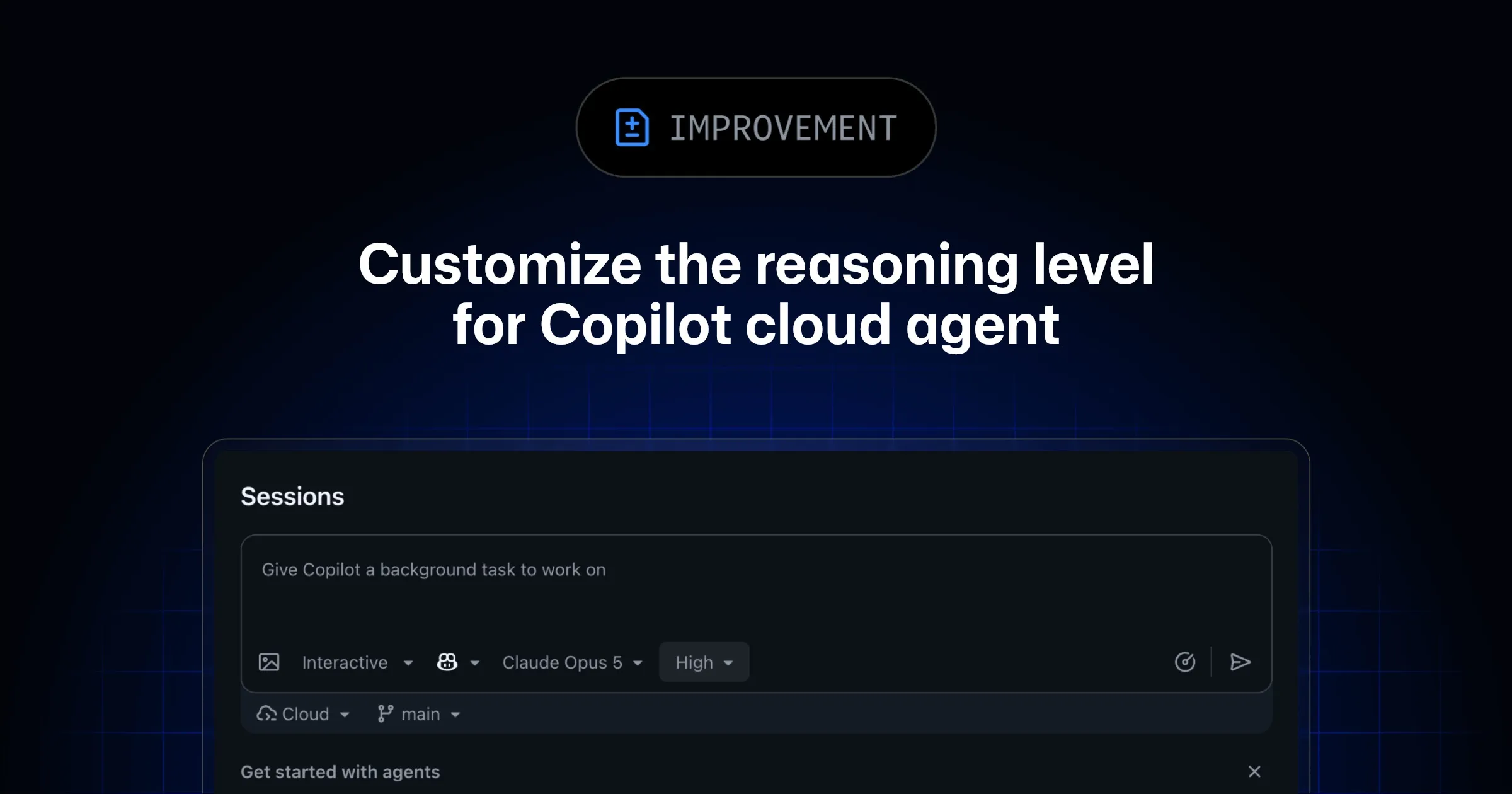Open the Cloud environment dropdown
The image size is (1512, 794).
tap(303, 714)
